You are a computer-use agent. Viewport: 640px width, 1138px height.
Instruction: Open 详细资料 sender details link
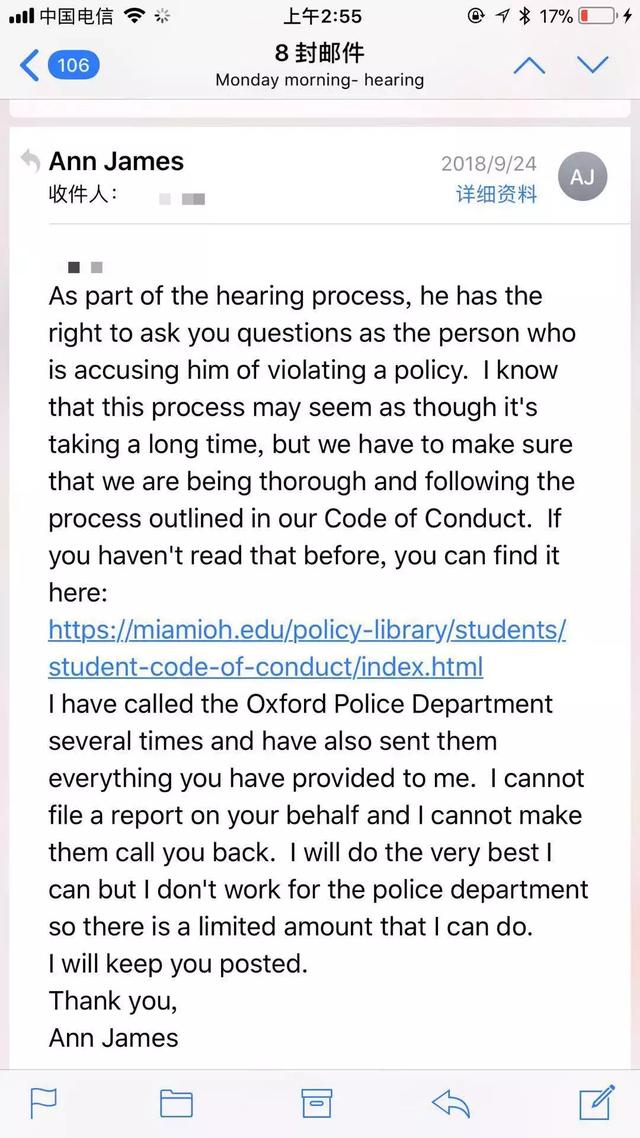pos(496,194)
